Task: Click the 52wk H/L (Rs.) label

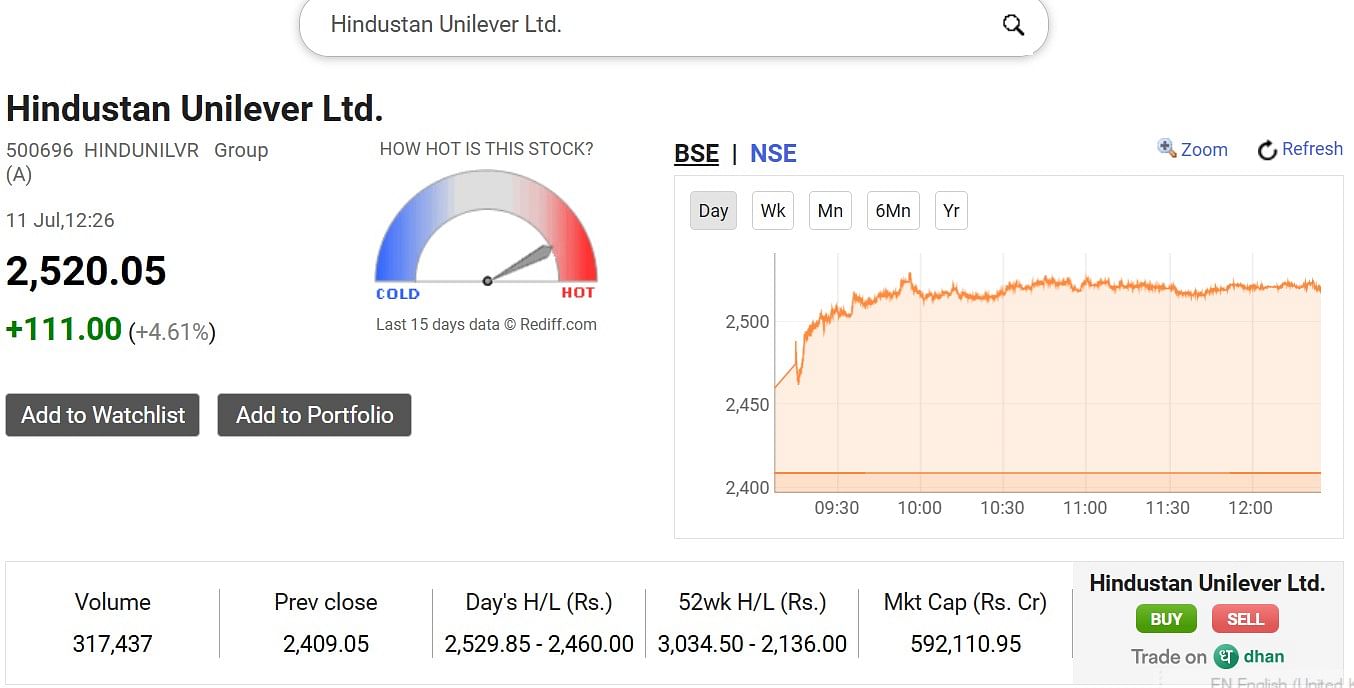Action: pos(752,602)
